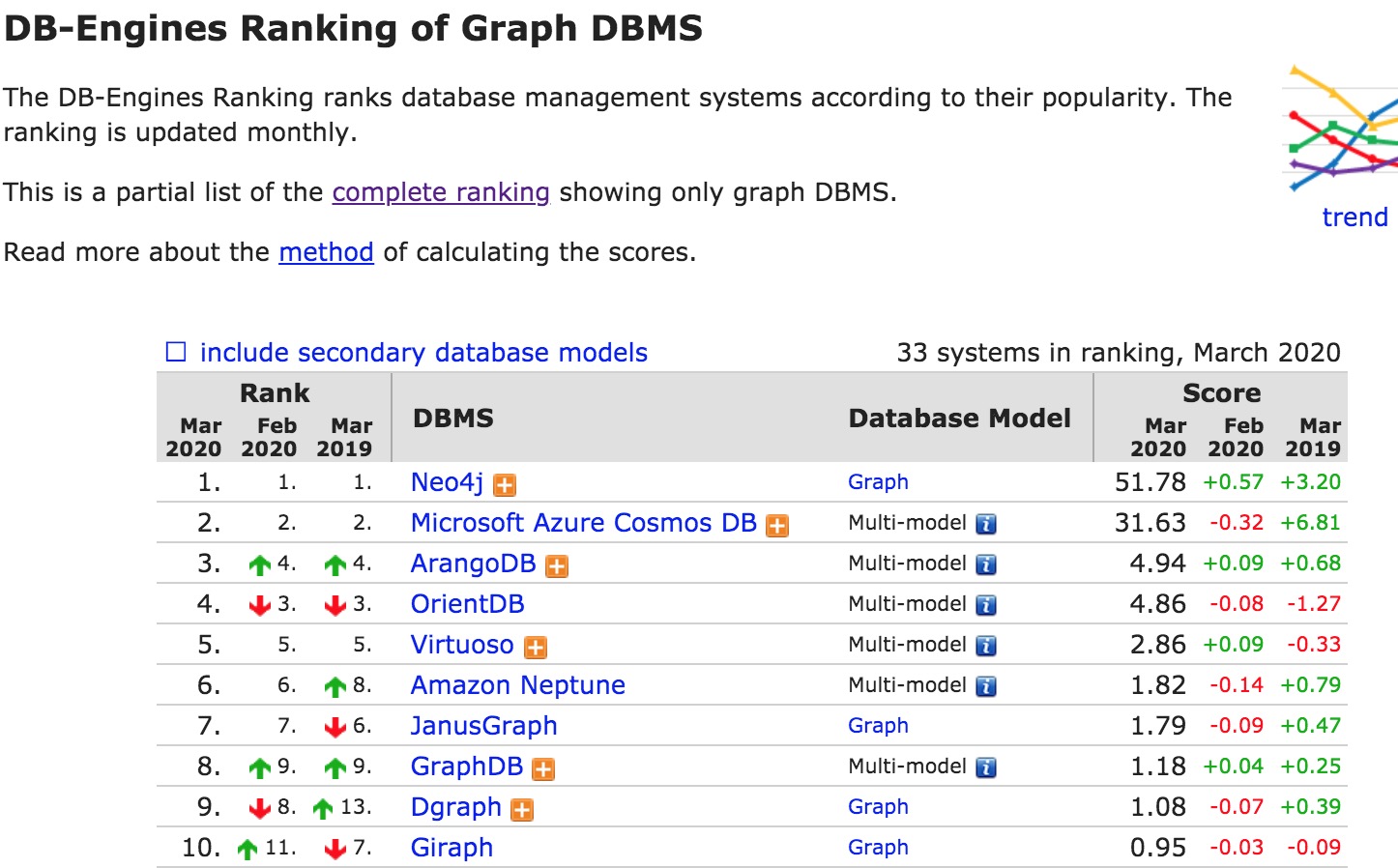
Task: Click the Graph model link in Neo4j row
Action: (x=878, y=482)
